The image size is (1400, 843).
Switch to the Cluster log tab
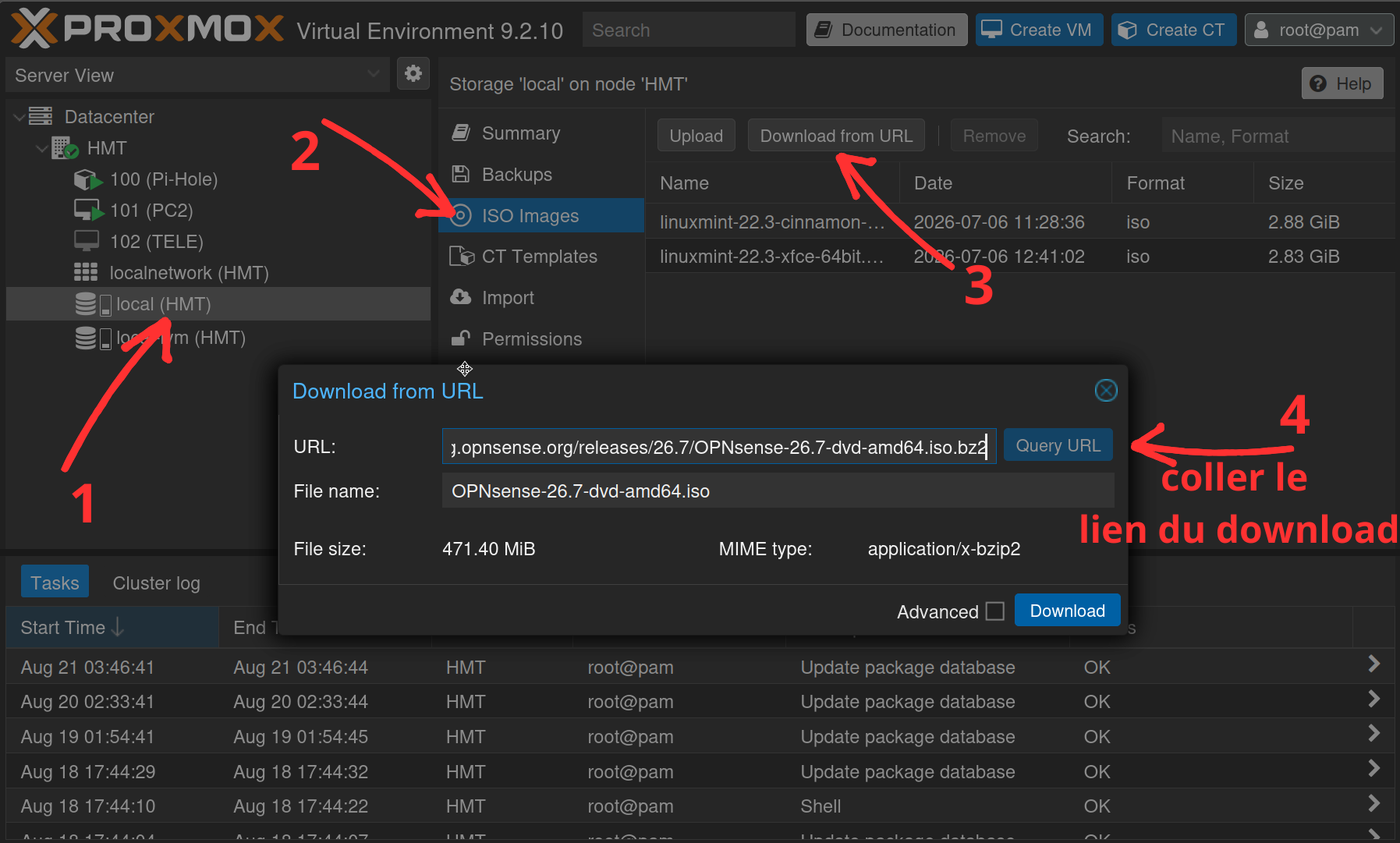click(x=156, y=583)
